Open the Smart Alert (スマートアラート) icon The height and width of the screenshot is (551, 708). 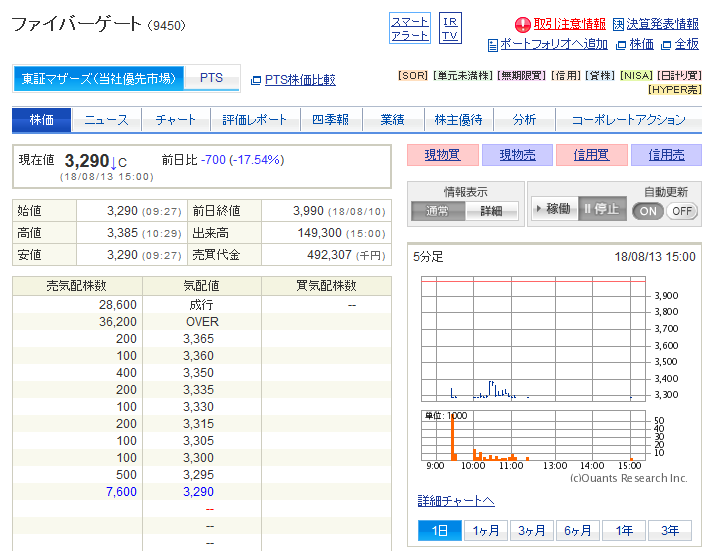409,28
